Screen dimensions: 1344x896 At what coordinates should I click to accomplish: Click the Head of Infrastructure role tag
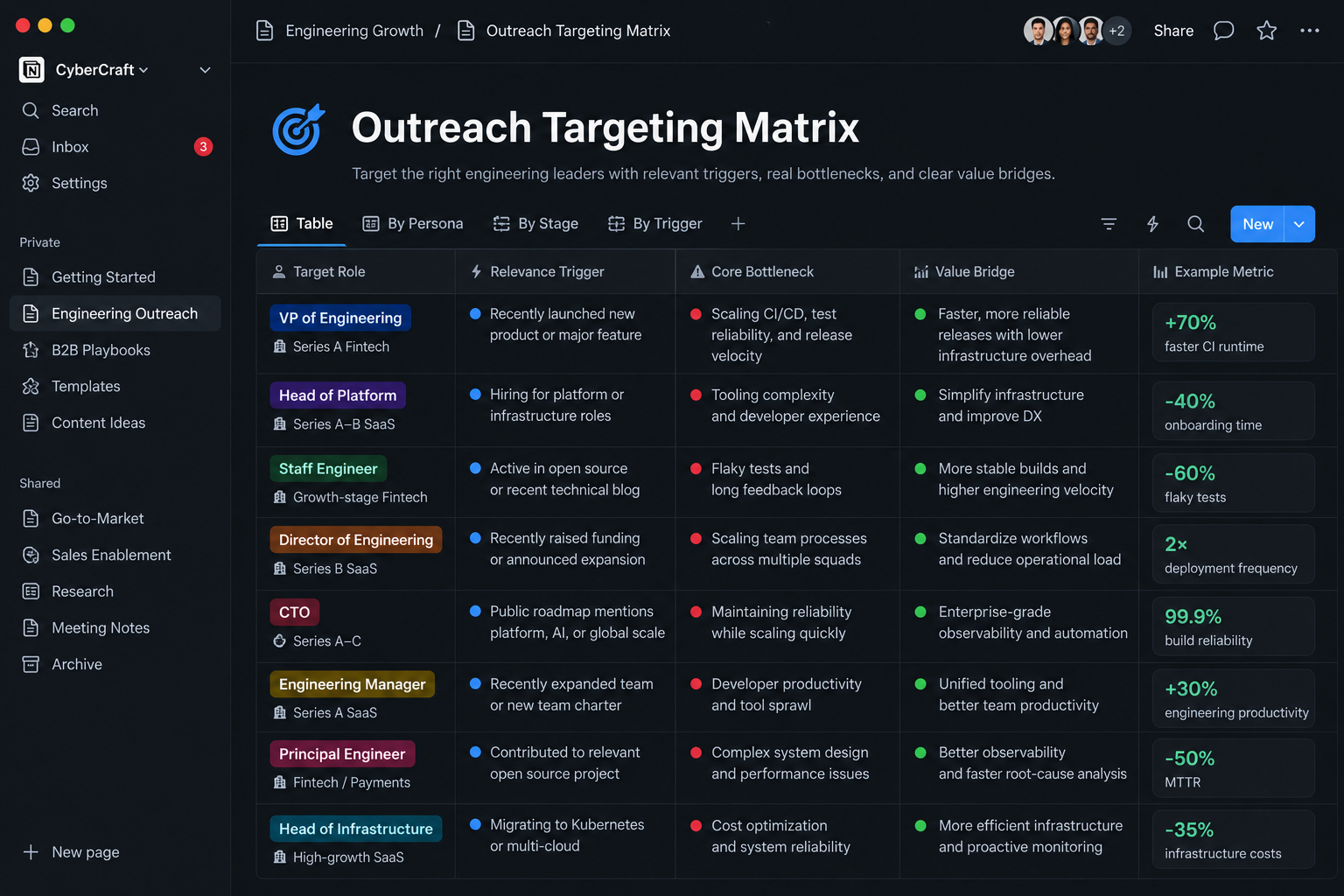pyautogui.click(x=356, y=829)
